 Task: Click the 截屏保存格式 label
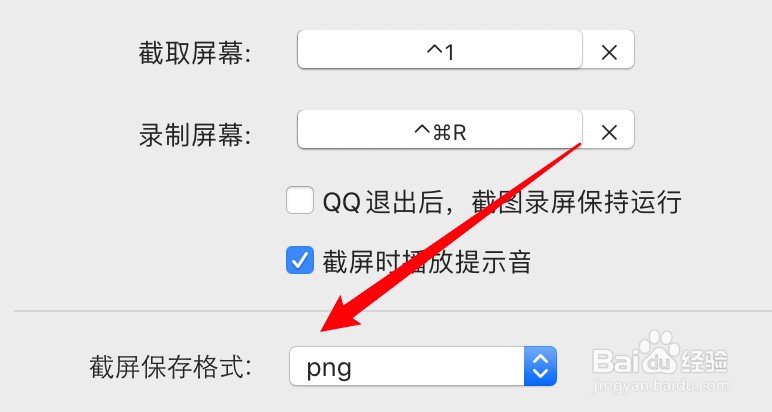coord(170,367)
